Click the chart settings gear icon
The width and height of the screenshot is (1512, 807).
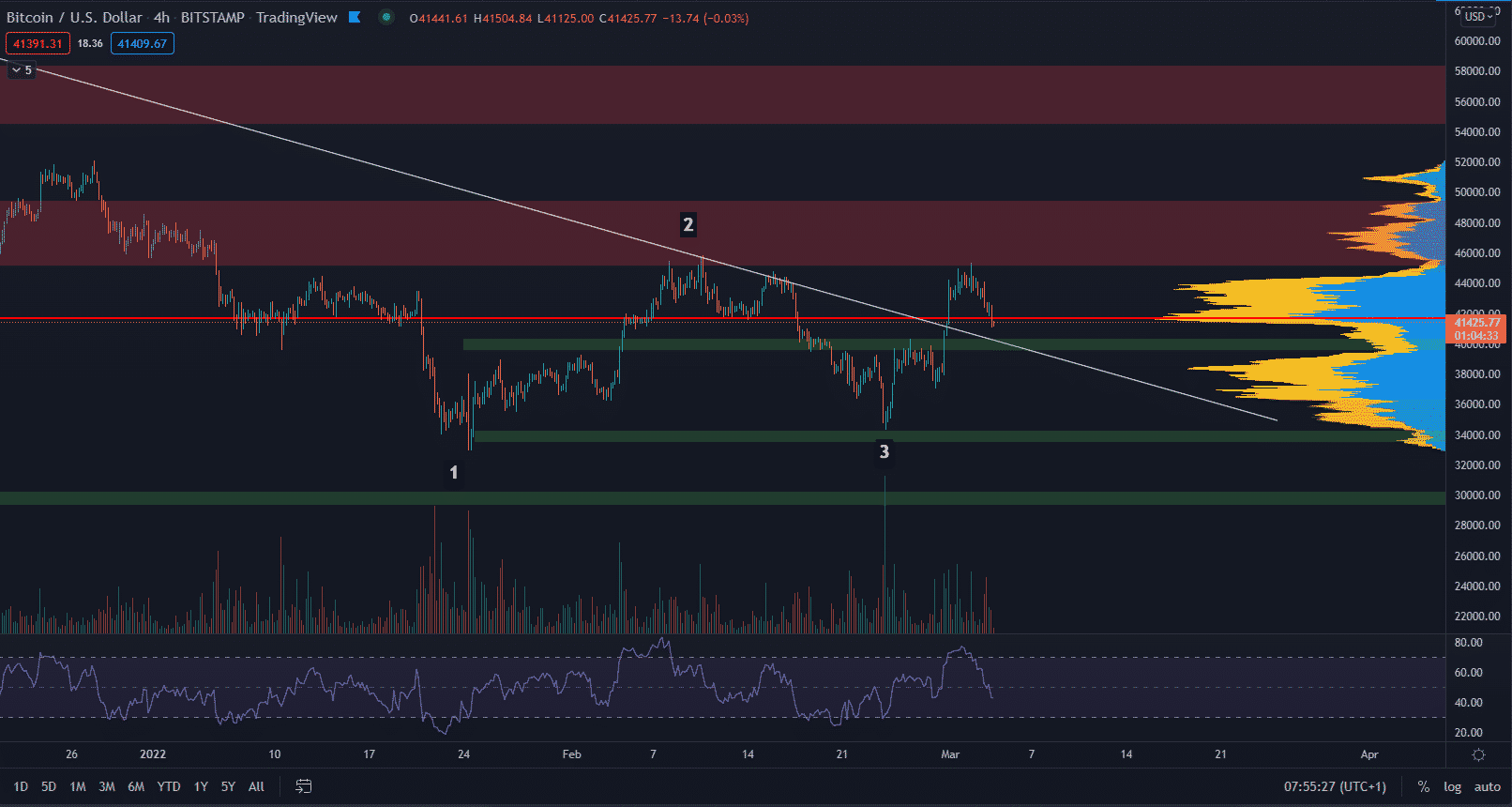[x=1478, y=754]
